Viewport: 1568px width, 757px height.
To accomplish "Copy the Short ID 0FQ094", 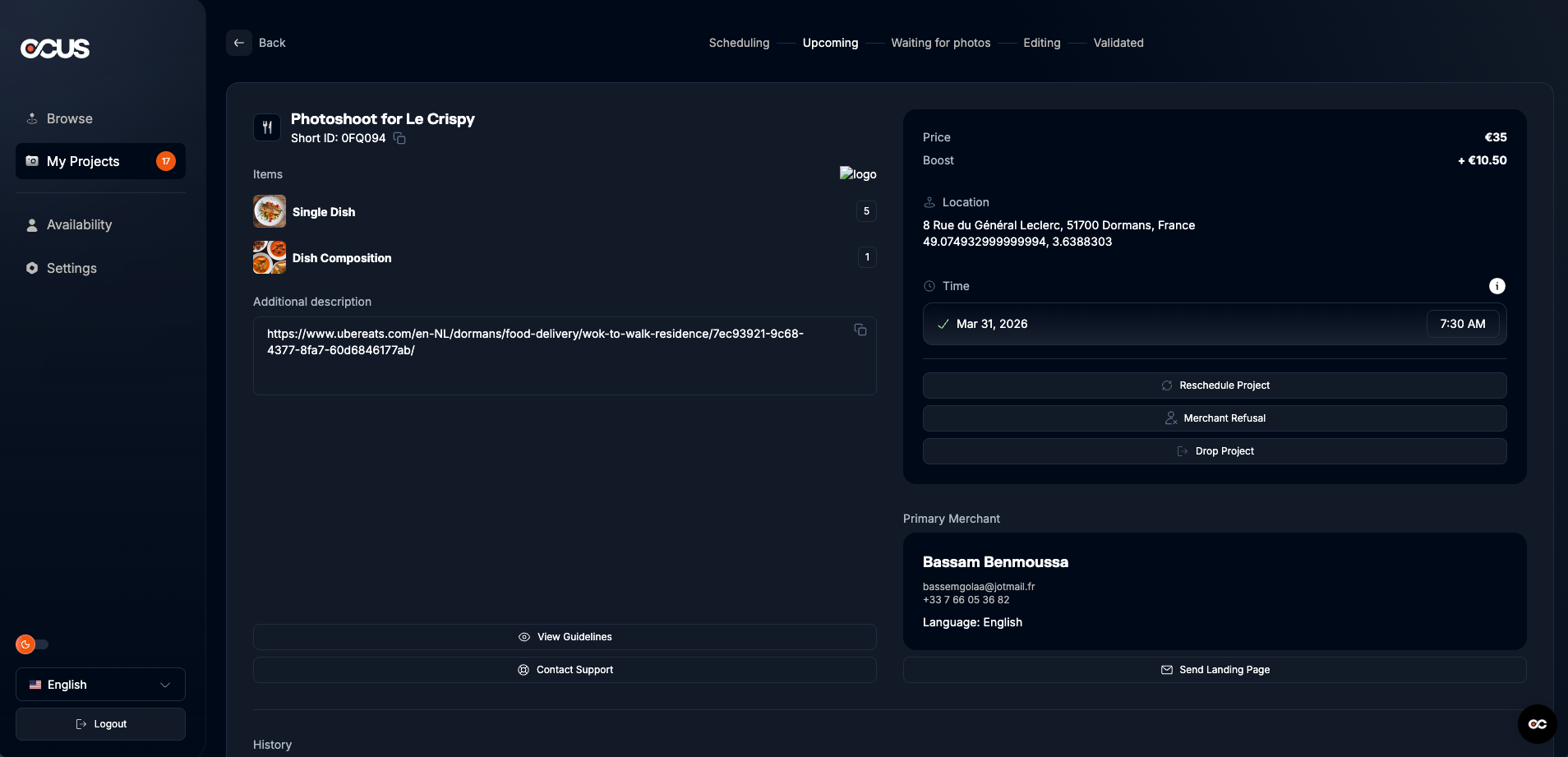I will (x=399, y=138).
